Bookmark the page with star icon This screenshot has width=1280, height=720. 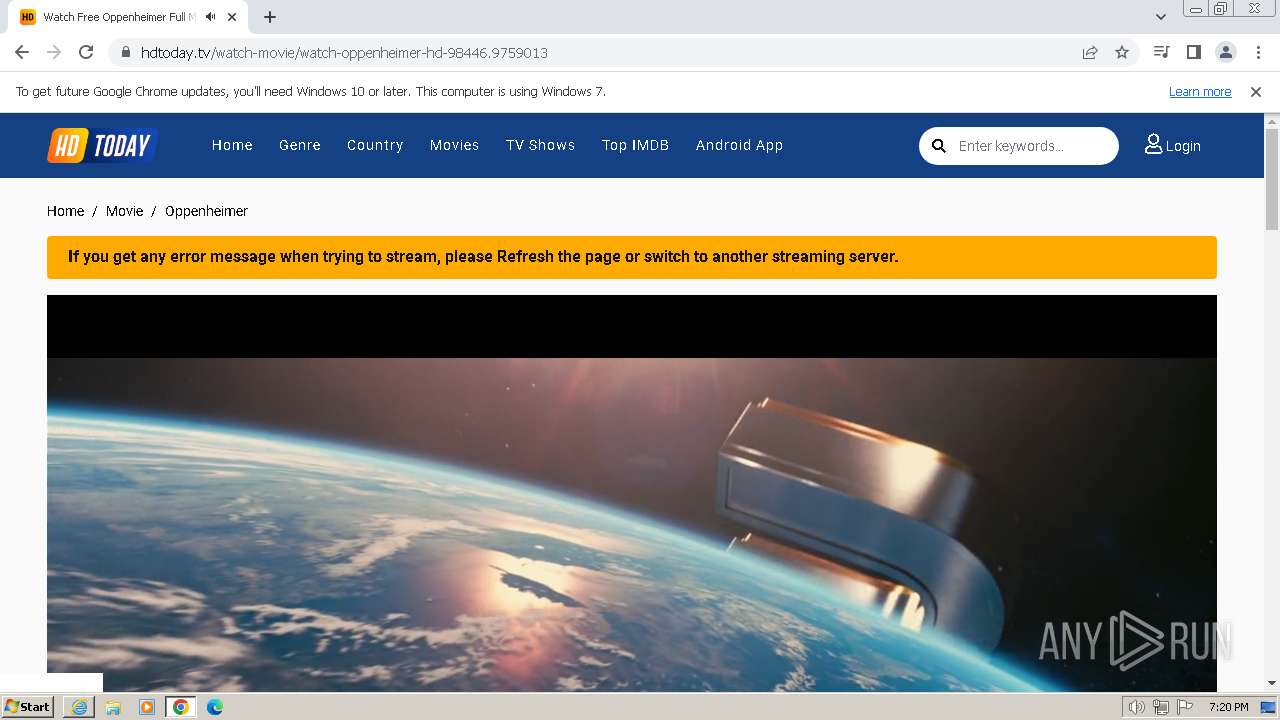[x=1122, y=52]
